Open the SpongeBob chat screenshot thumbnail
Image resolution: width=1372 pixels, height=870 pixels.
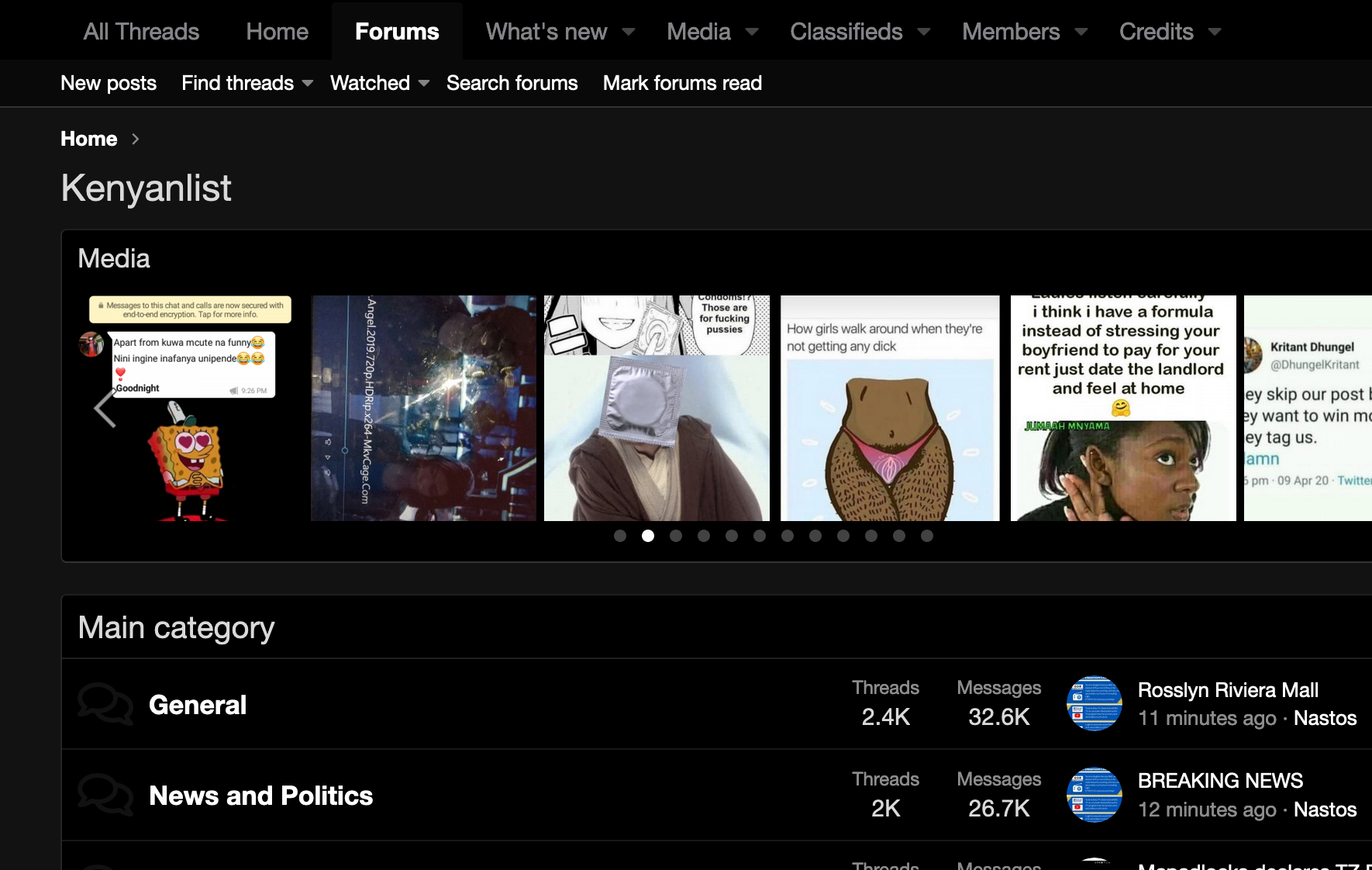click(x=191, y=408)
